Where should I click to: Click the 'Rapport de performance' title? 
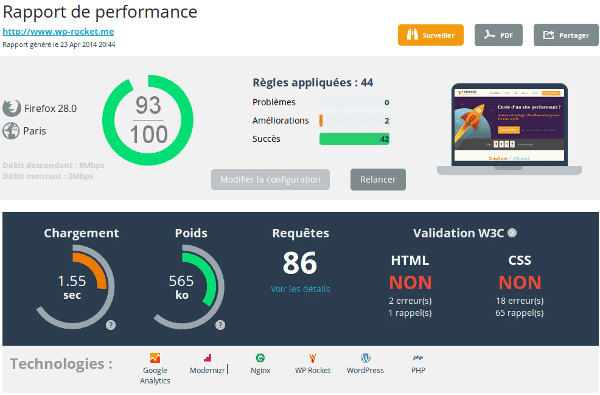100,12
